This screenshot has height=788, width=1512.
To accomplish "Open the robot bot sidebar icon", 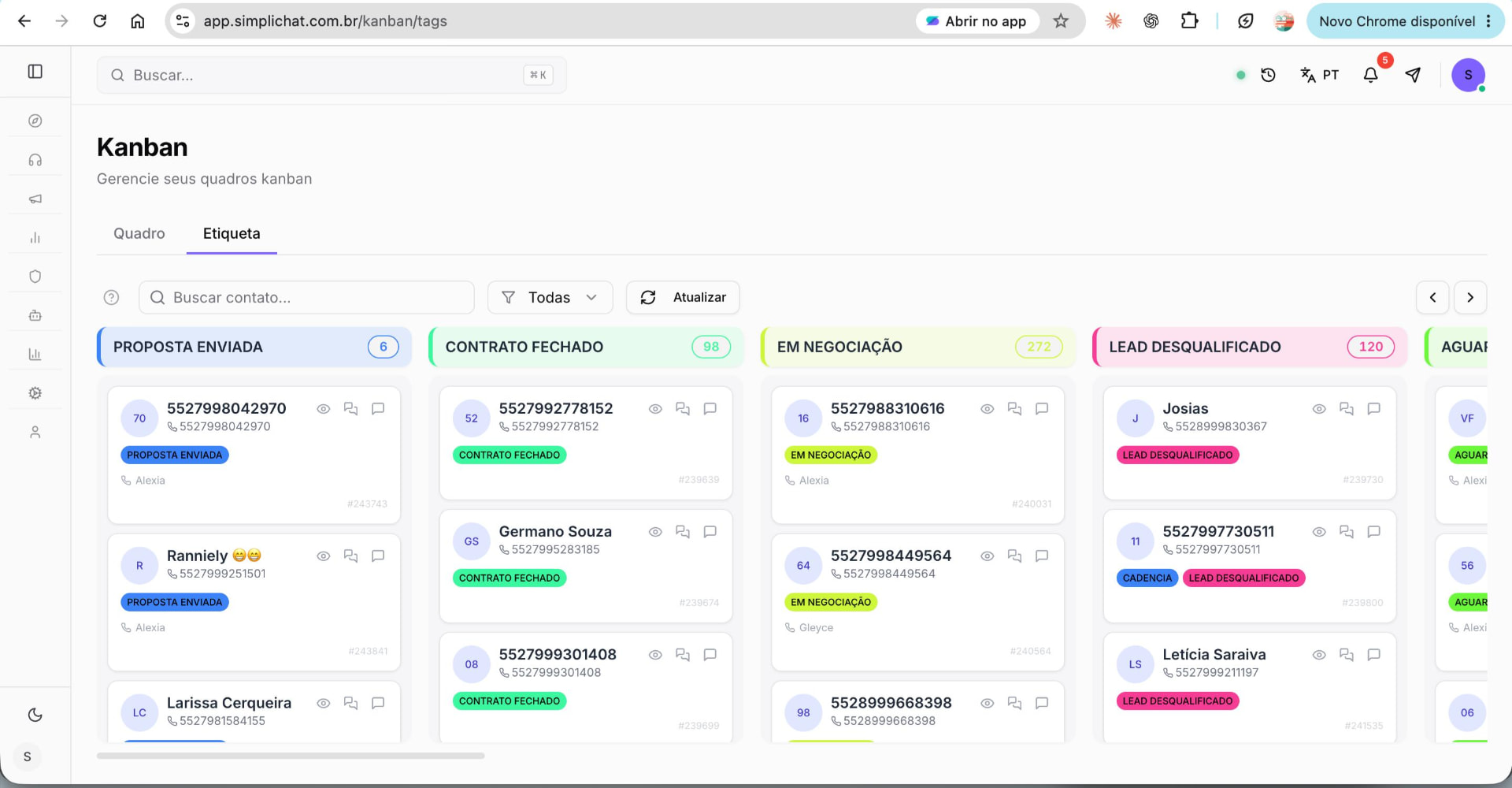I will point(35,315).
